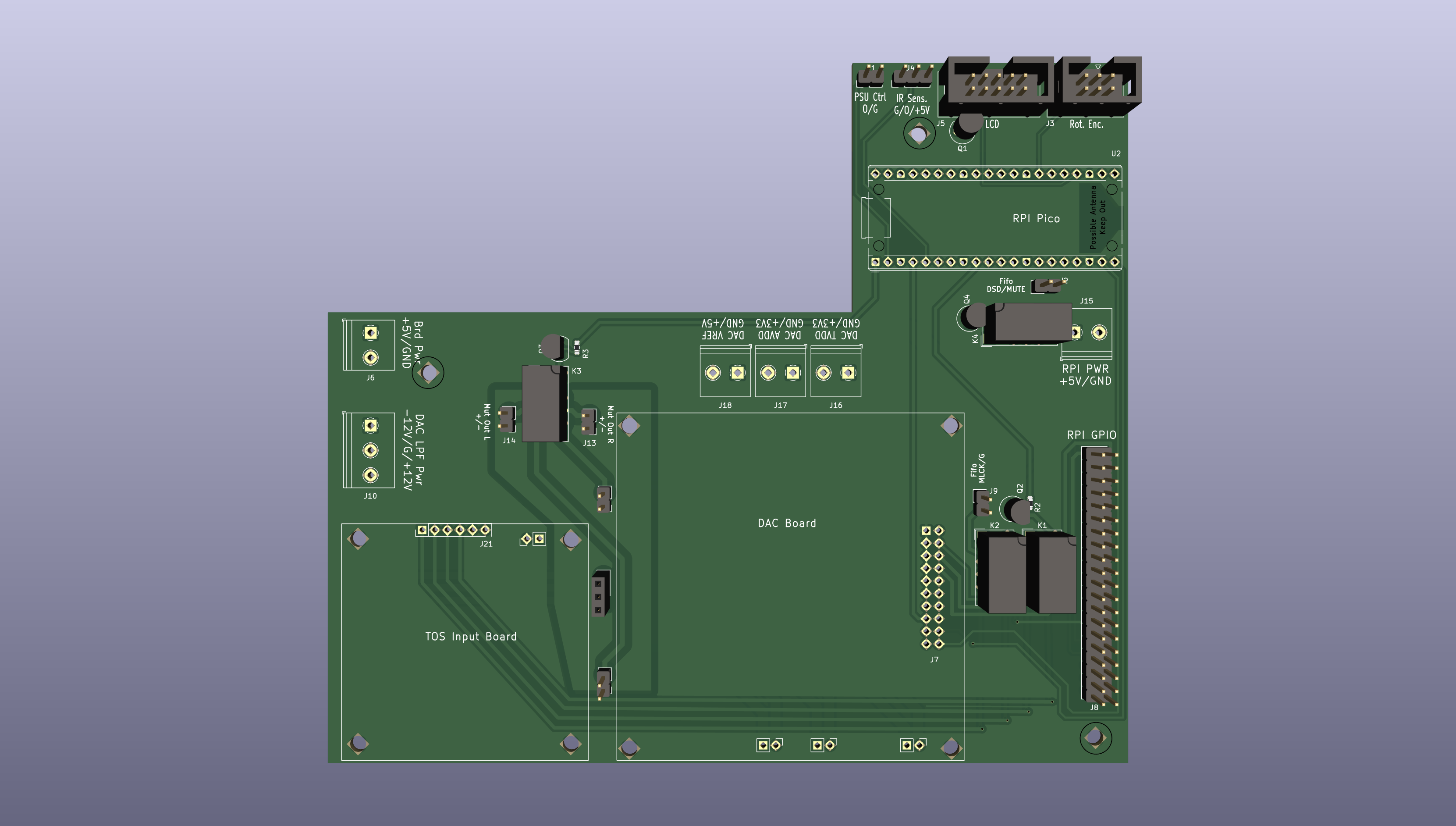Click the mounting hole below J8

1095,738
